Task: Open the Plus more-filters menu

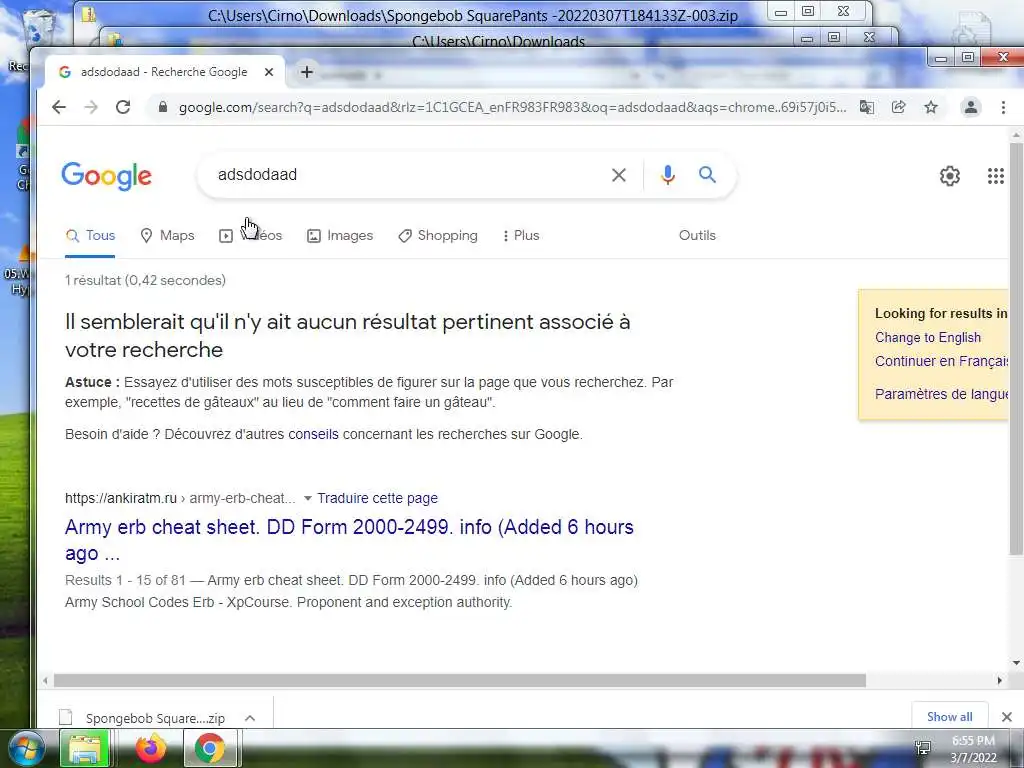Action: tap(520, 235)
